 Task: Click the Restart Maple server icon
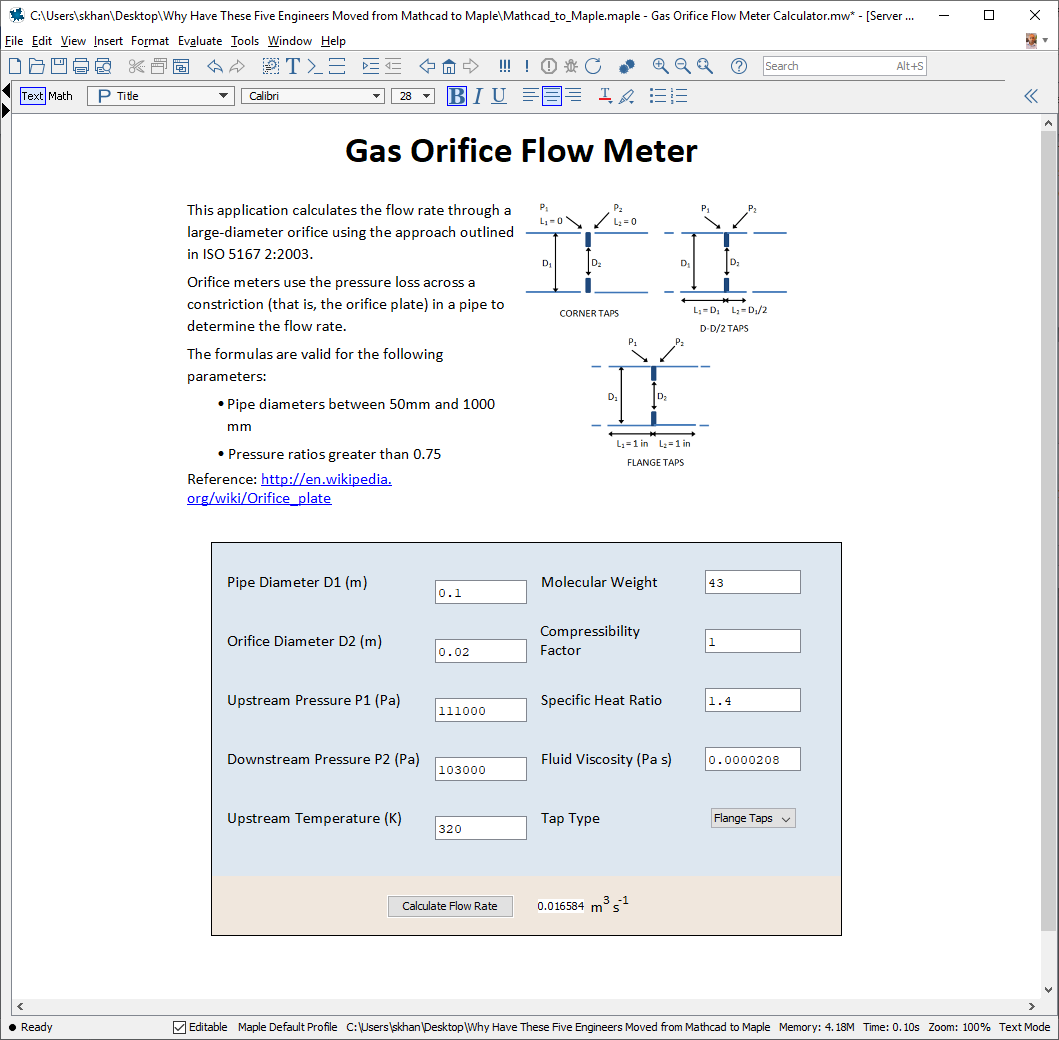point(593,66)
